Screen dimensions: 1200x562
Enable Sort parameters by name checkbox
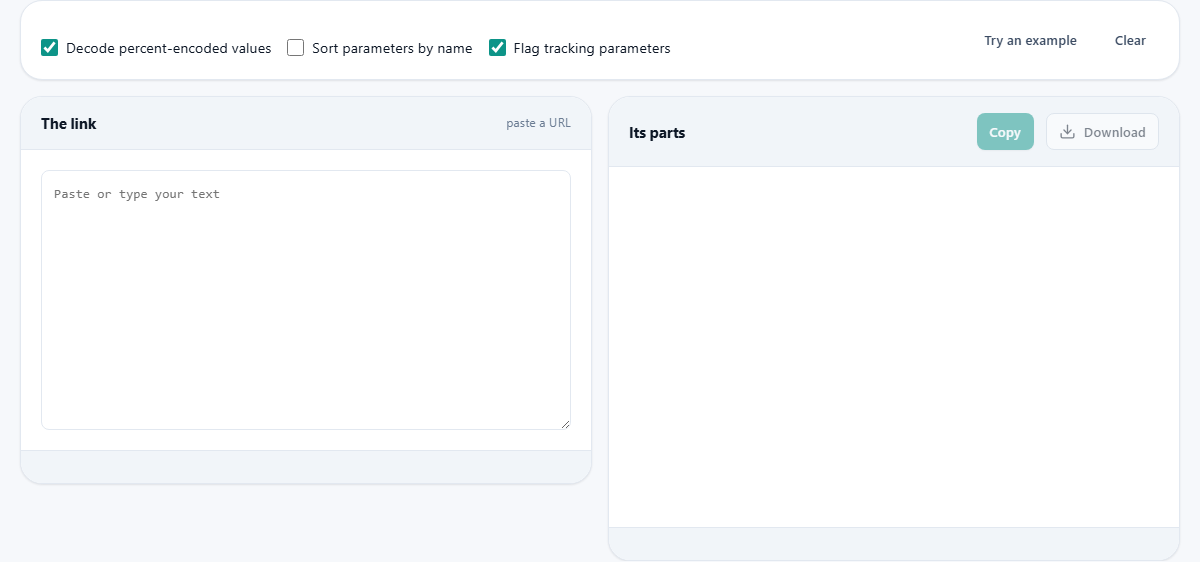point(295,48)
